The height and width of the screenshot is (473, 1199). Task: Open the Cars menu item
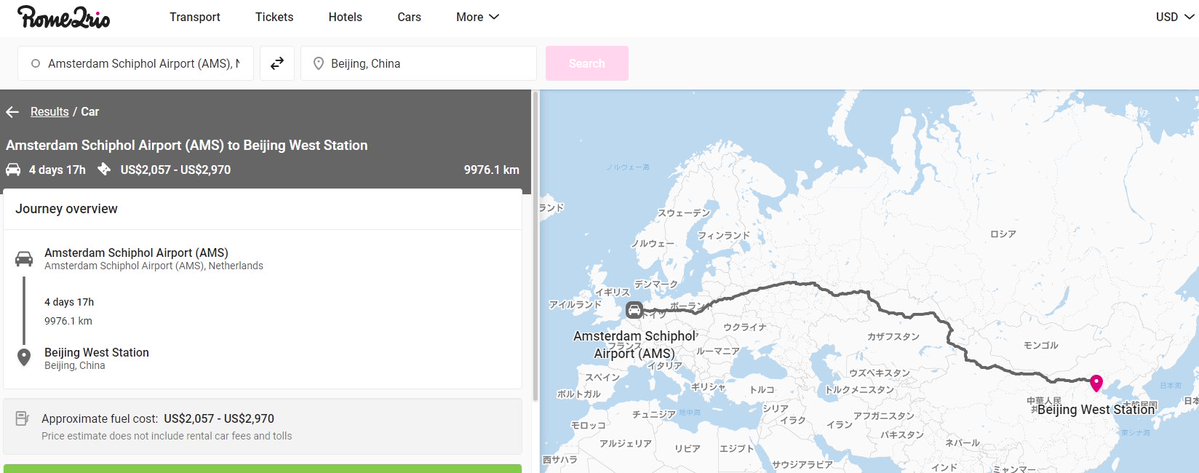click(409, 17)
